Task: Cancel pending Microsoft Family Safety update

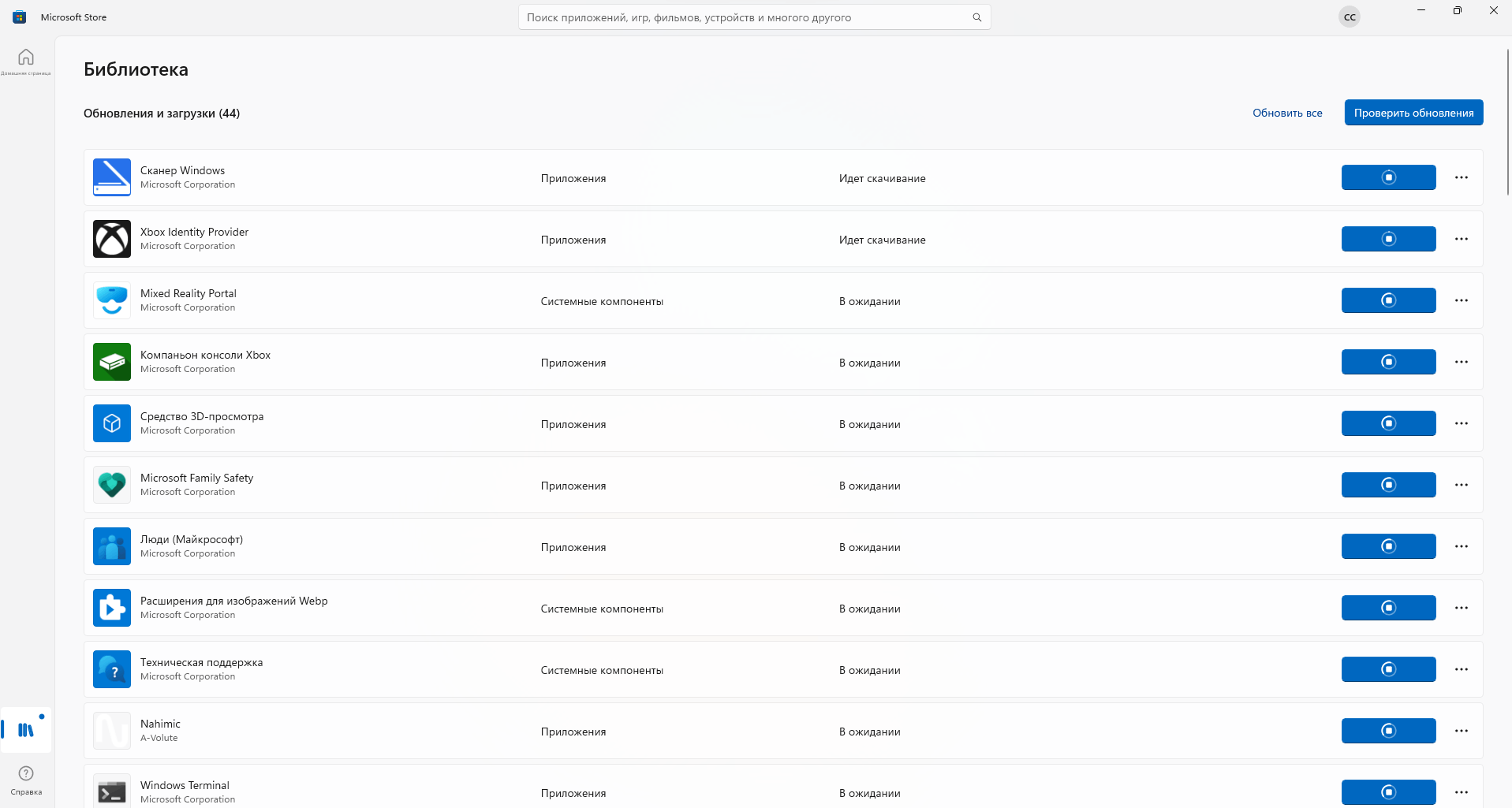Action: click(1388, 485)
